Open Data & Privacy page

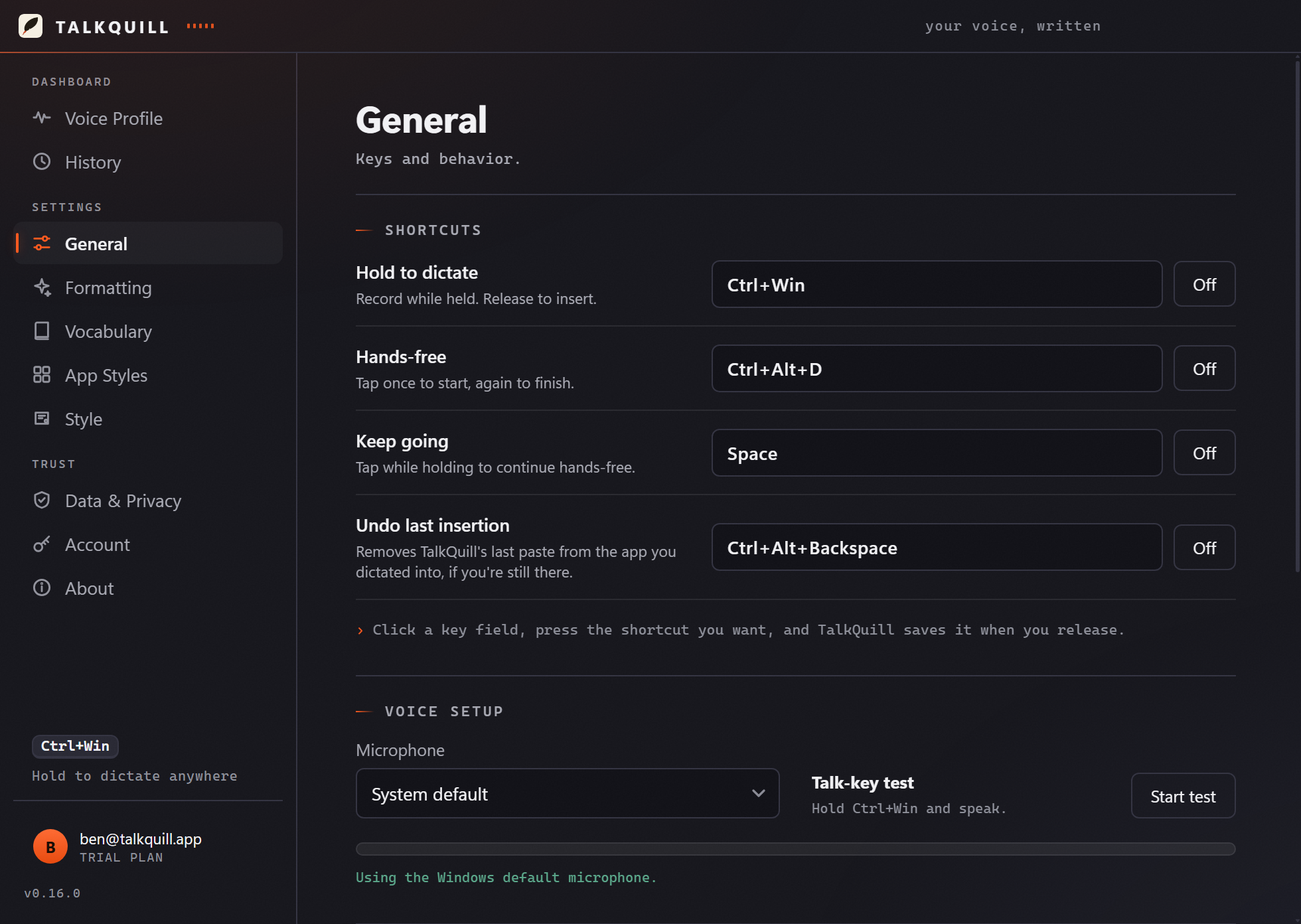click(x=147, y=501)
